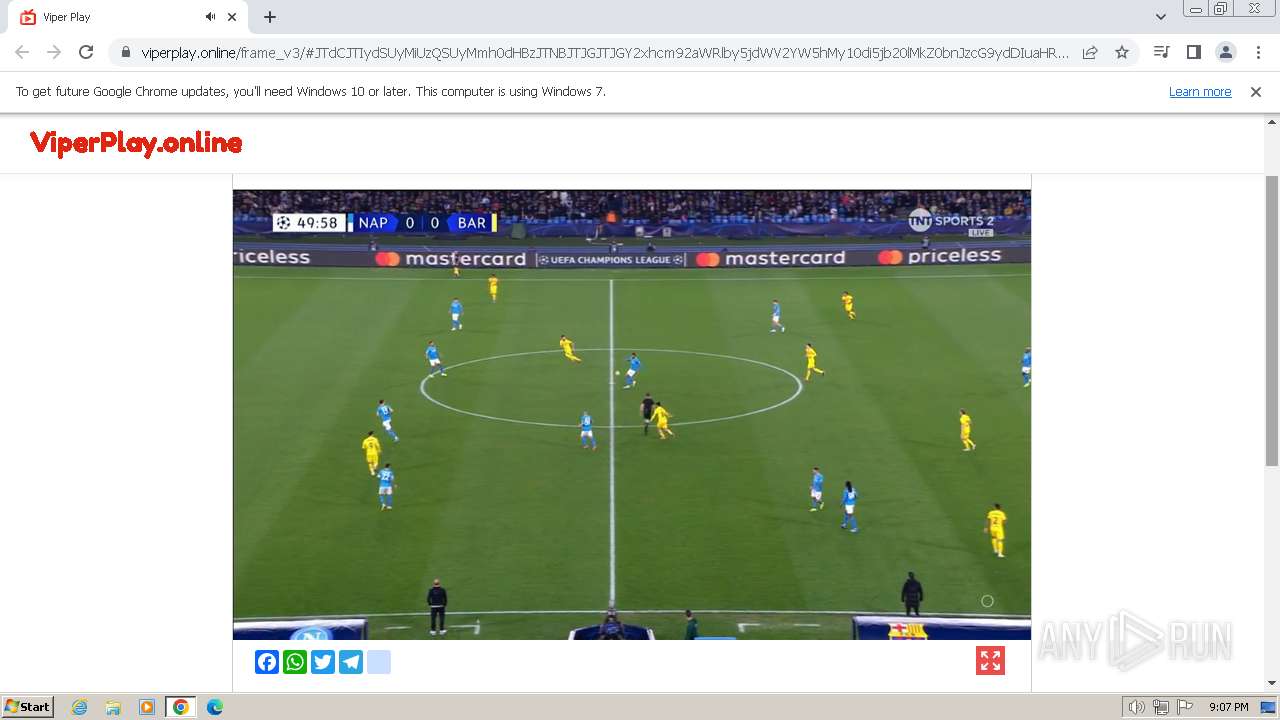Go back to previous page
Image resolution: width=1280 pixels, height=720 pixels.
pyautogui.click(x=22, y=53)
